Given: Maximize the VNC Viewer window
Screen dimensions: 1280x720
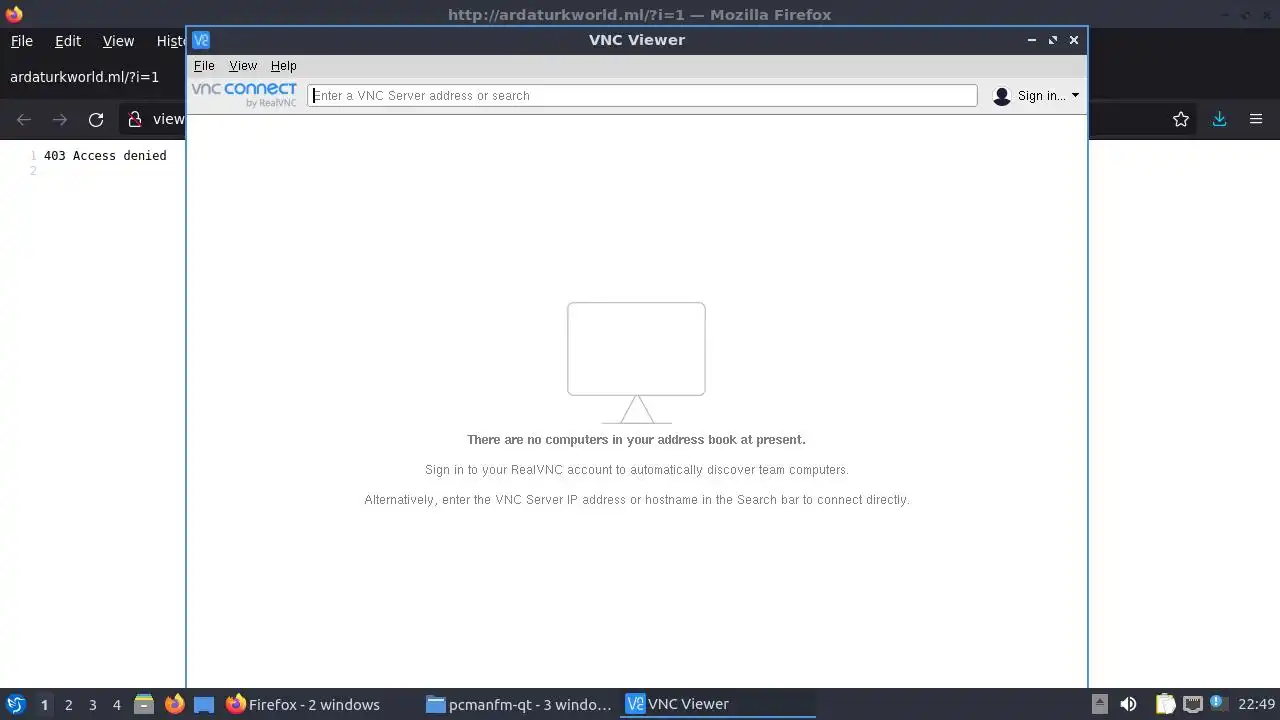Looking at the screenshot, I should (x=1053, y=40).
